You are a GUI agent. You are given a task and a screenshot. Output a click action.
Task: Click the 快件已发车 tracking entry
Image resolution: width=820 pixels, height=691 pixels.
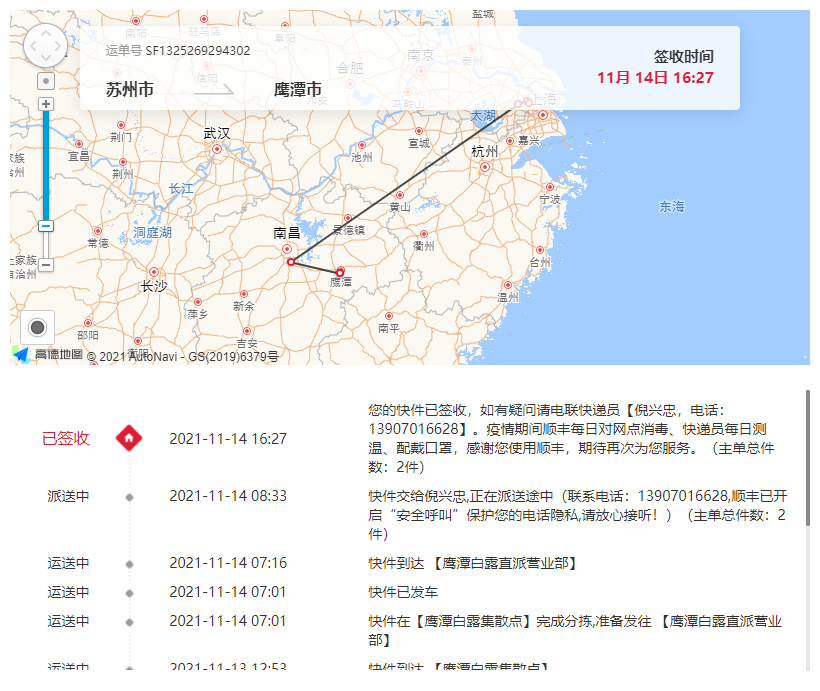click(403, 592)
